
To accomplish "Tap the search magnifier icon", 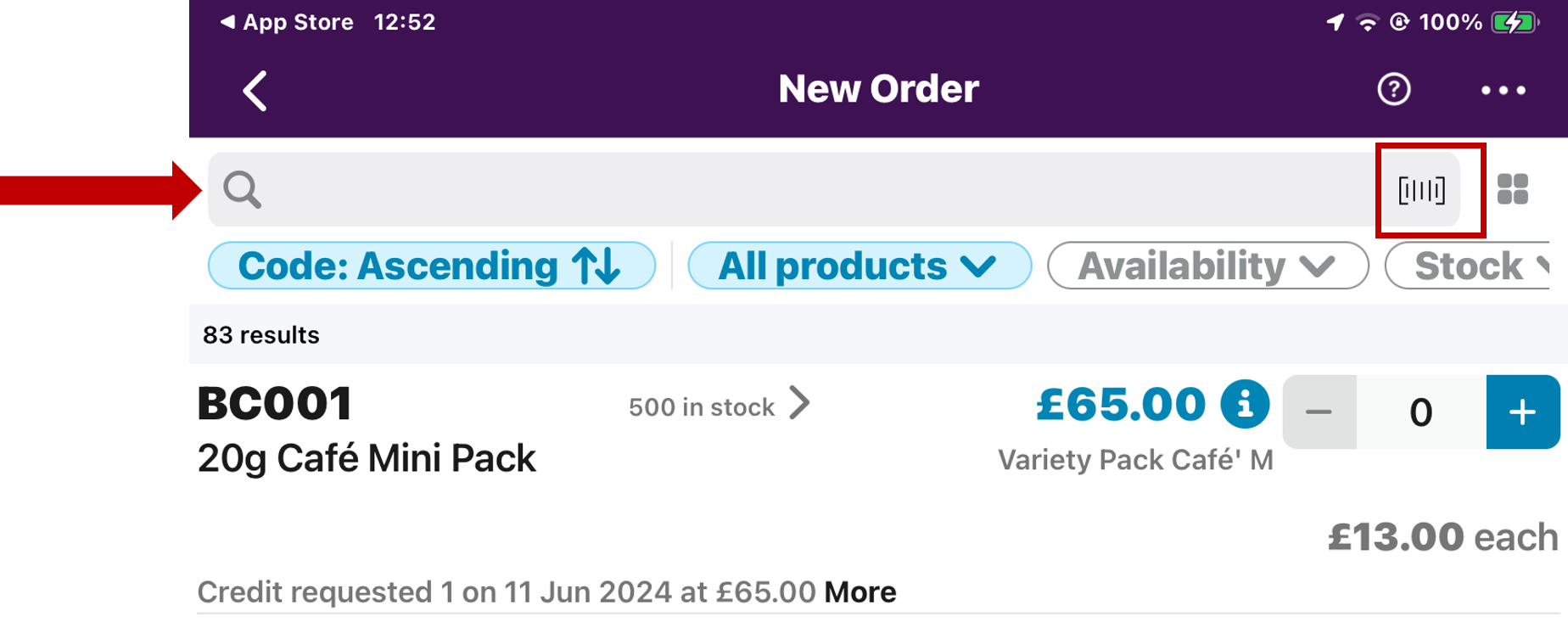I will pos(242,189).
